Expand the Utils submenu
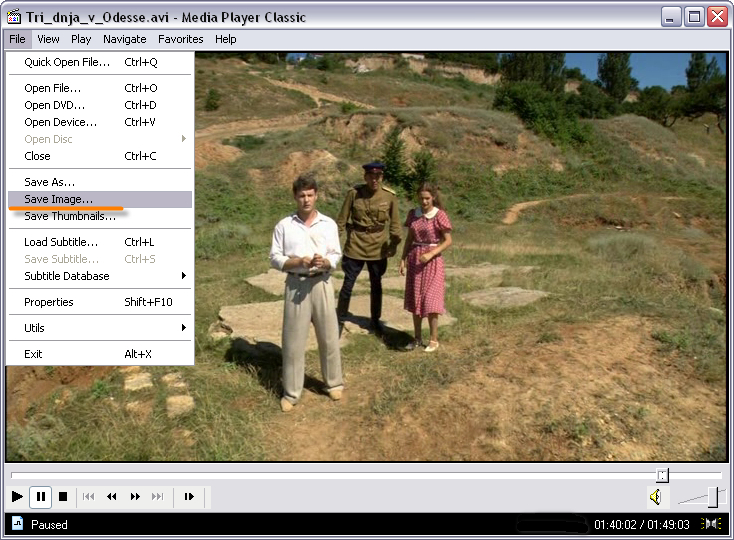Image resolution: width=734 pixels, height=540 pixels. 100,328
